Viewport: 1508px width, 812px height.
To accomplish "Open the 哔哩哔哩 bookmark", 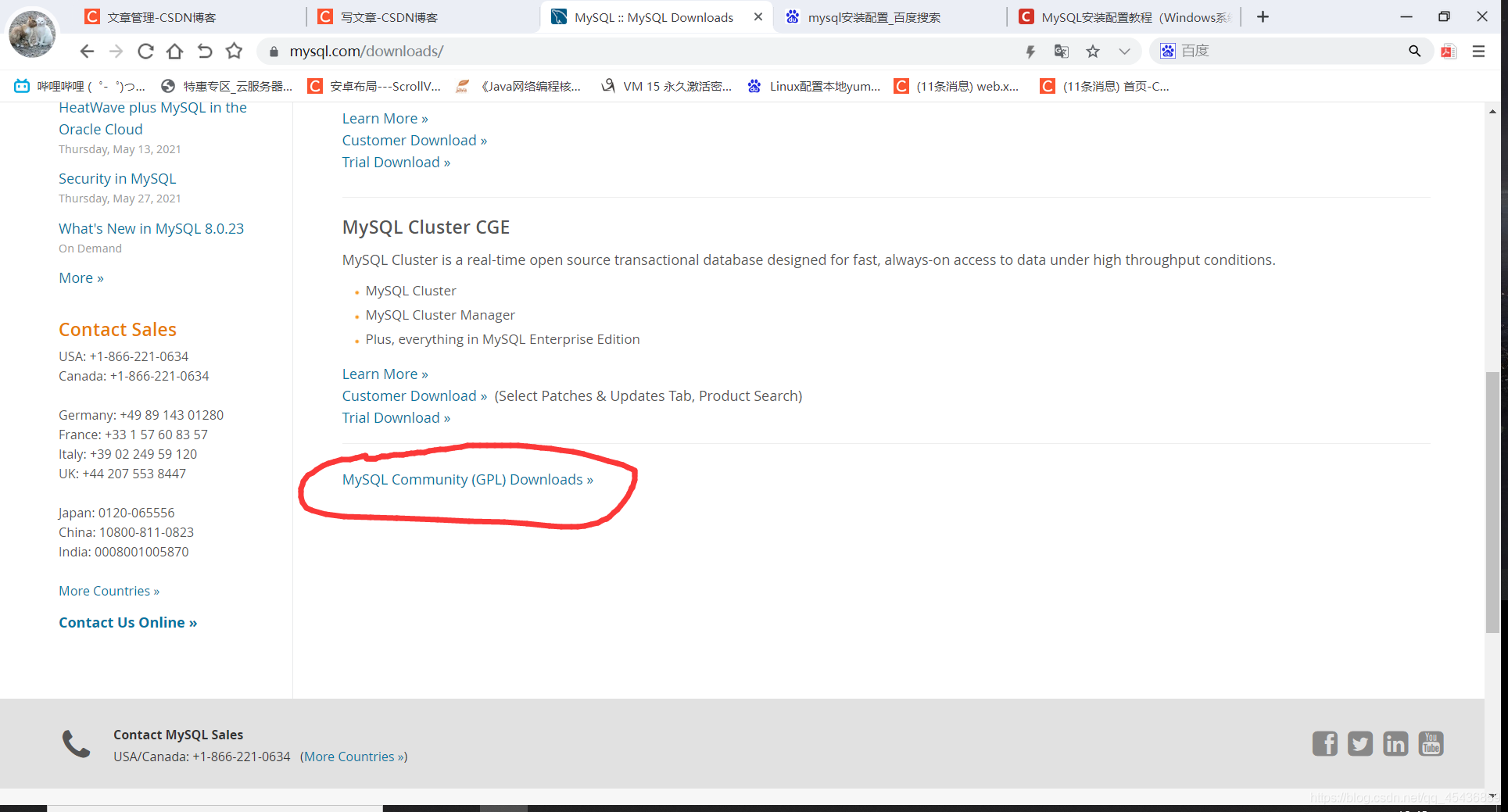I will pos(80,87).
